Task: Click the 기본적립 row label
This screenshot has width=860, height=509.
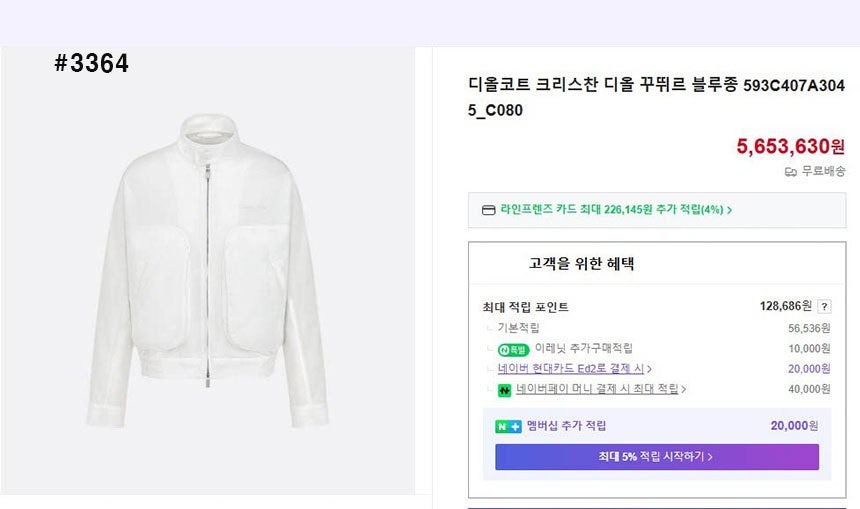Action: [518, 328]
